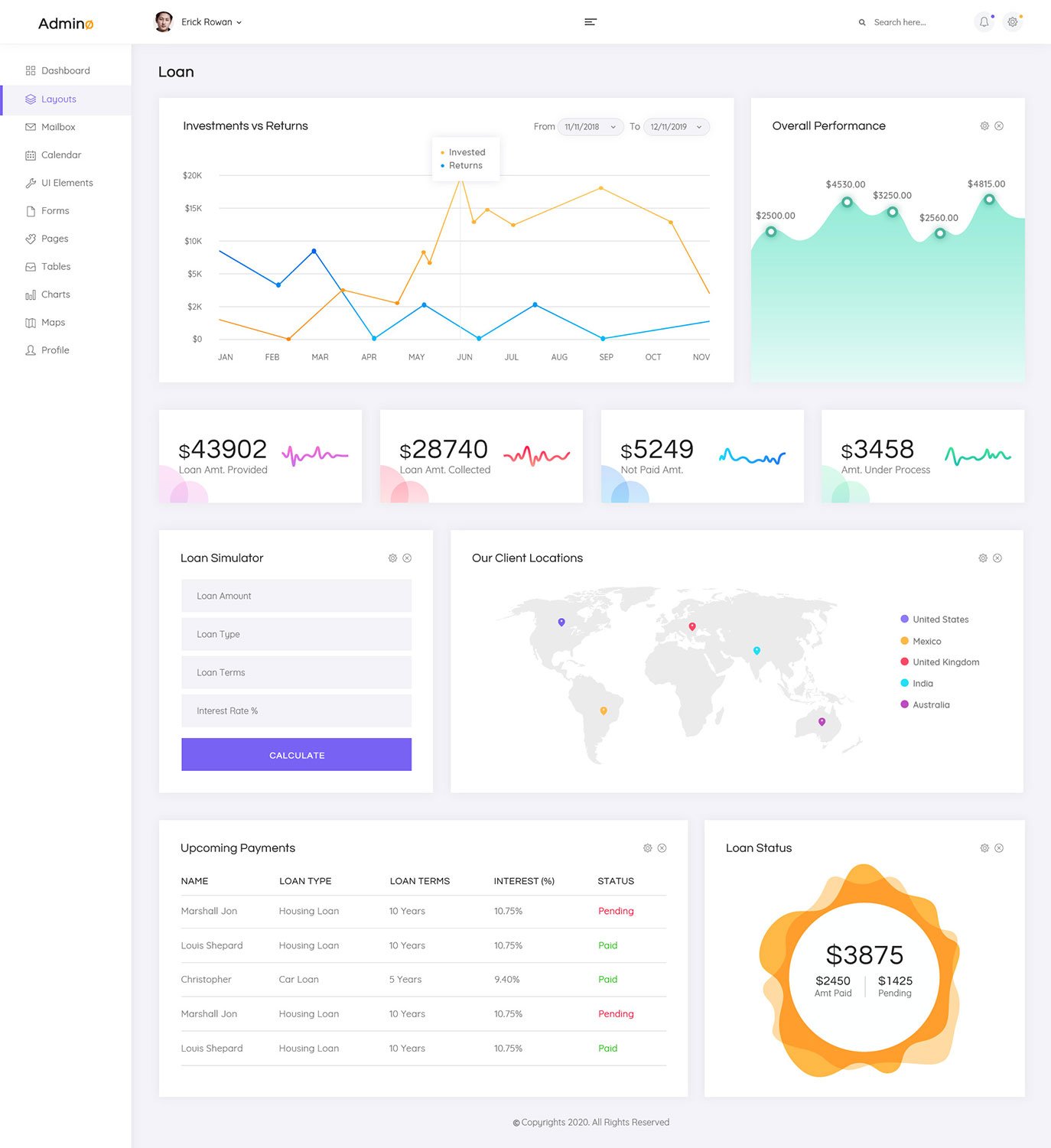This screenshot has width=1051, height=1148.
Task: Click the Loan Amount input field
Action: 296,596
